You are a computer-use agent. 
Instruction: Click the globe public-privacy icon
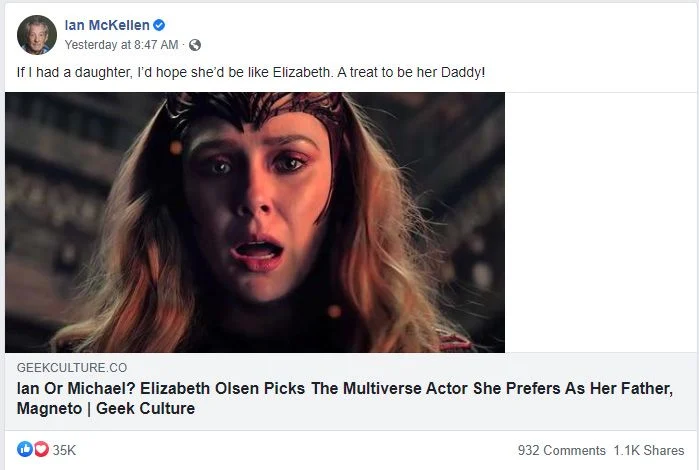(x=195, y=45)
